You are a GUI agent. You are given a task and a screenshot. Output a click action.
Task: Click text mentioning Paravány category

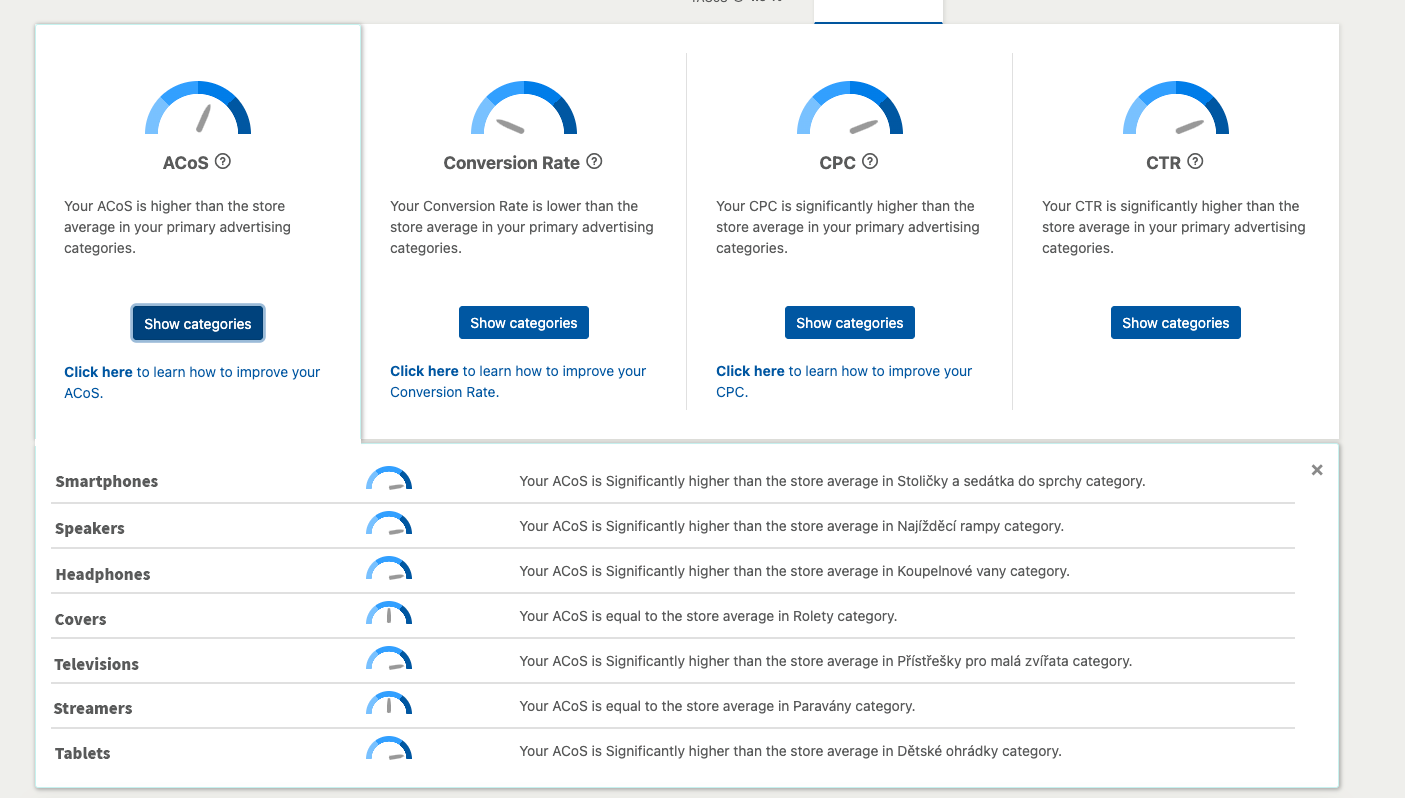point(717,706)
